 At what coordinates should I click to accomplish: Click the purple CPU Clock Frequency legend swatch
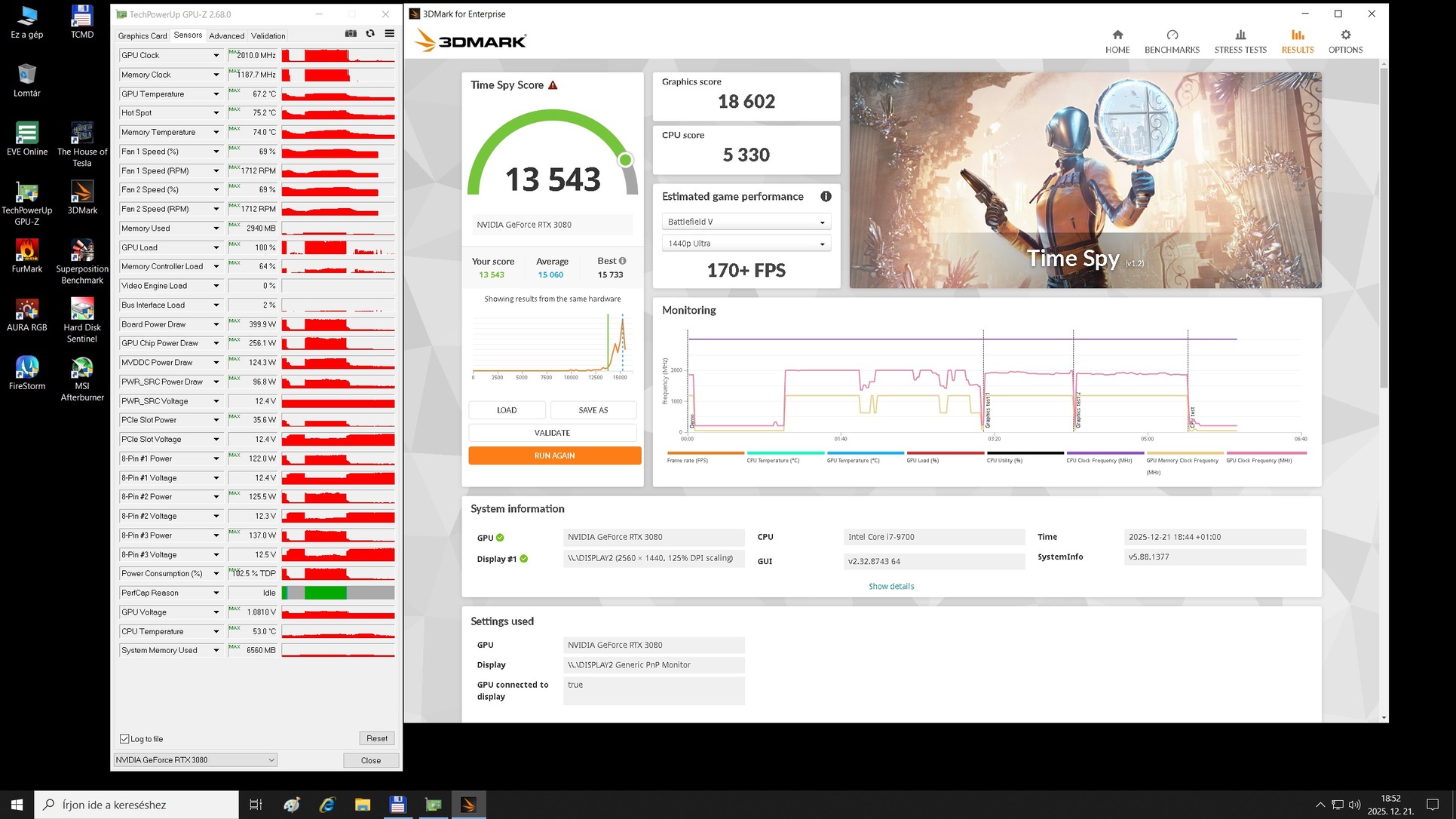coord(1104,453)
